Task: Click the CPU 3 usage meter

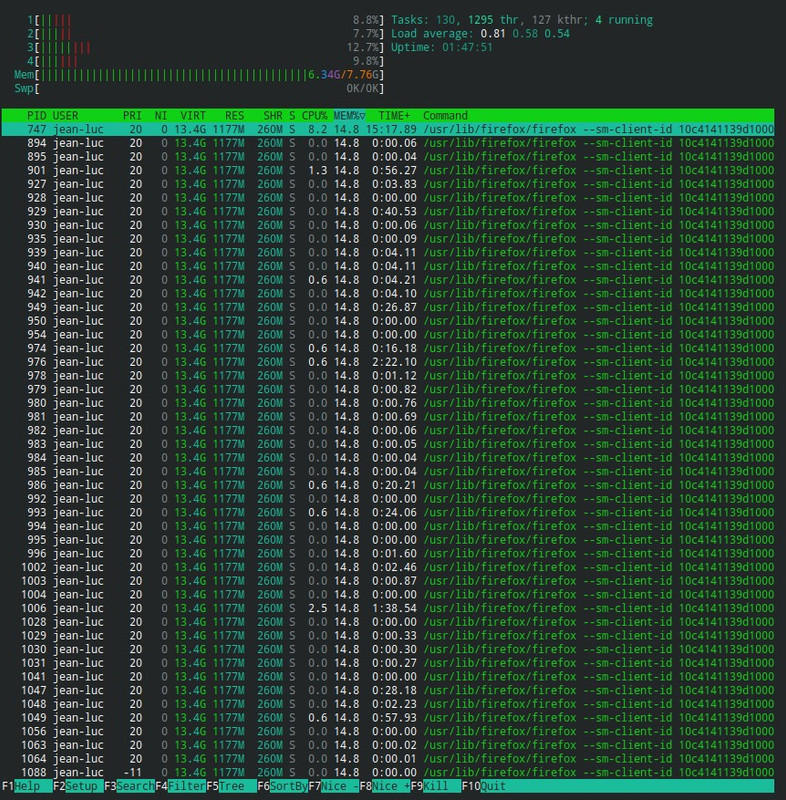Action: pos(206,47)
